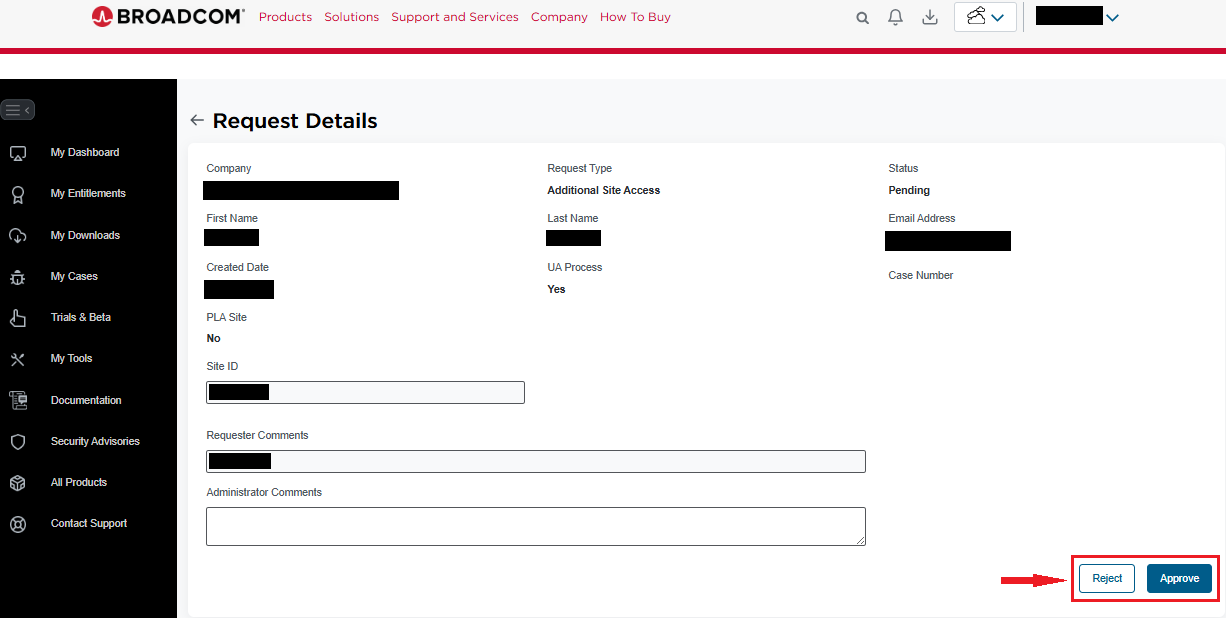Screen dimensions: 1226x618
Task: Click the My Dashboard monitor icon
Action: (x=17, y=153)
